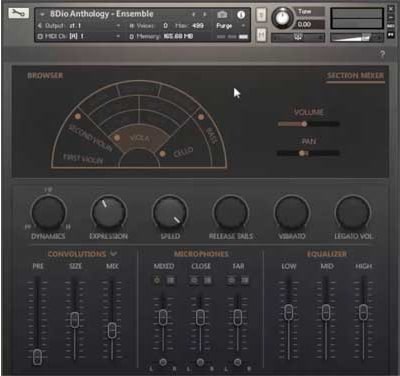This screenshot has height=376, width=400.
Task: Click the convolution Mix fader handle
Action: (x=112, y=330)
